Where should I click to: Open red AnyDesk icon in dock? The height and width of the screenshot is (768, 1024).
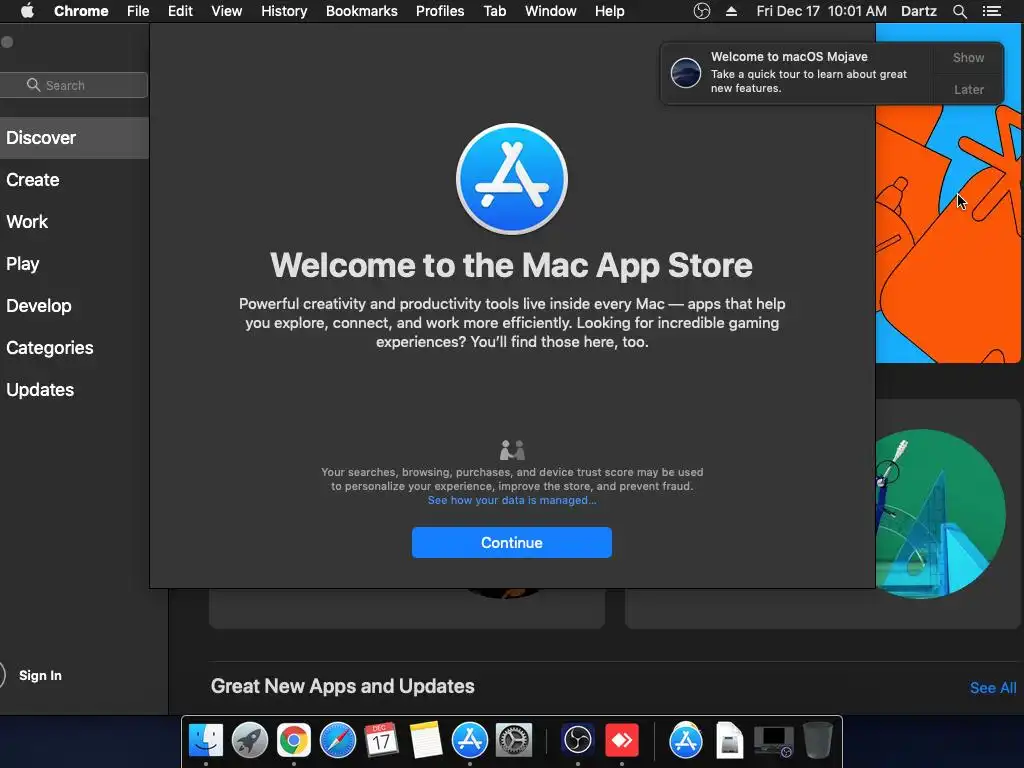pyautogui.click(x=622, y=740)
